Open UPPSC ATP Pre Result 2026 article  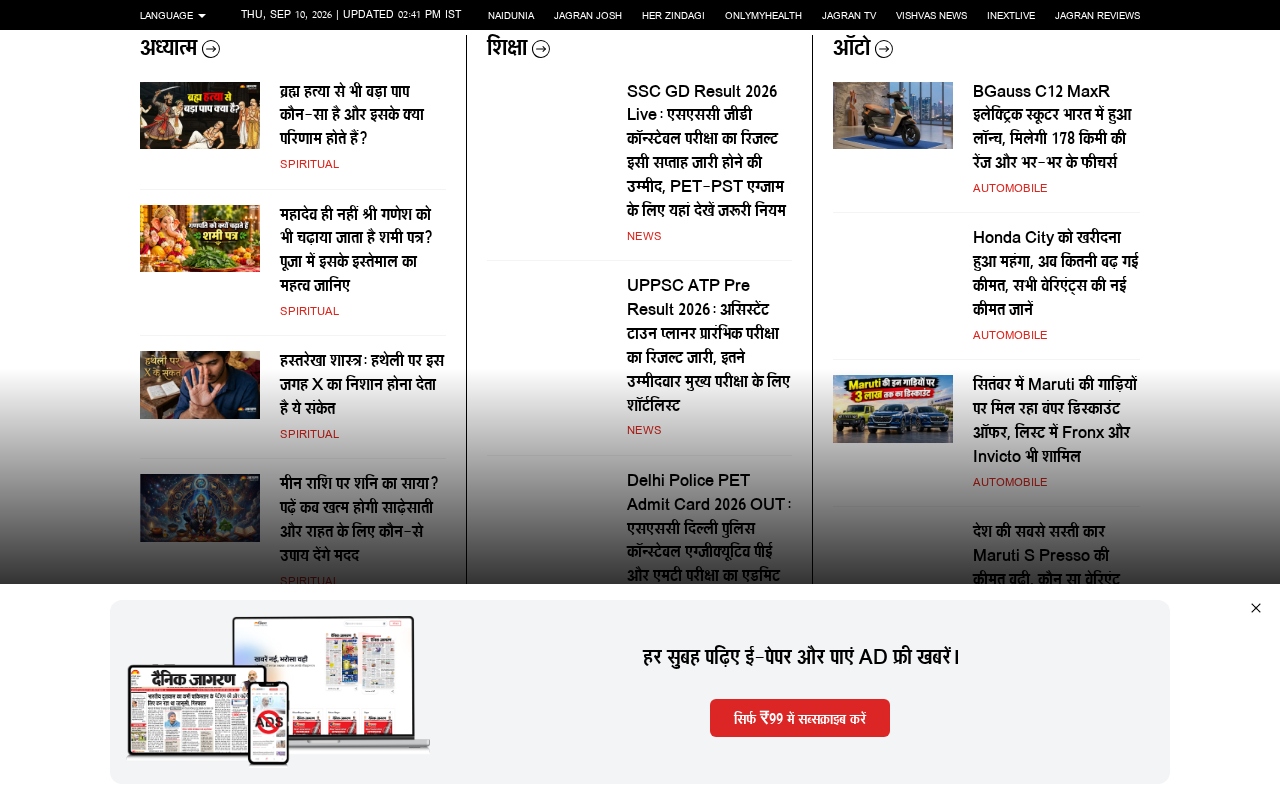pyautogui.click(x=709, y=345)
